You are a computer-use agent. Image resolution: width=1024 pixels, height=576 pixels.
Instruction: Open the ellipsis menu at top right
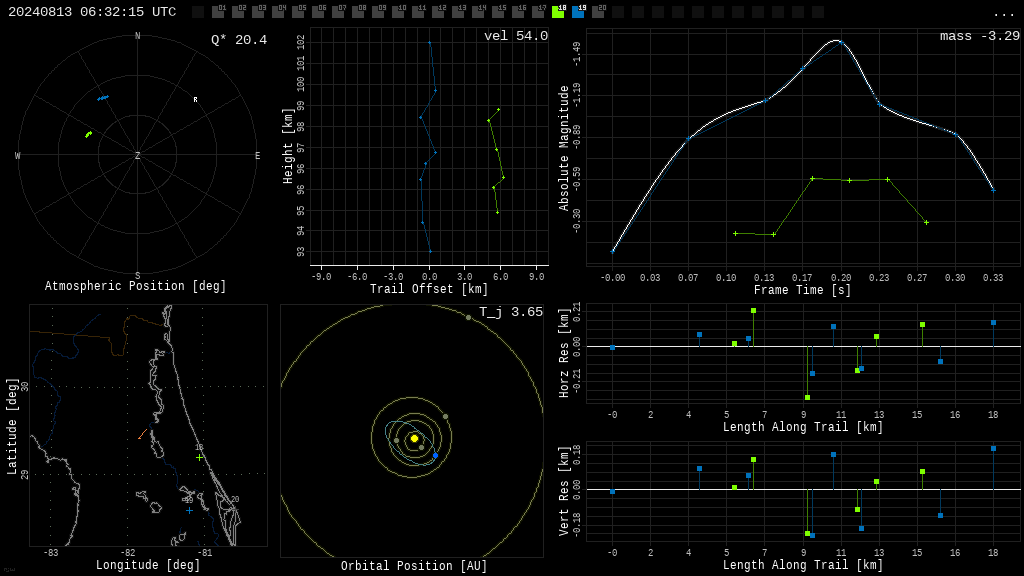(1003, 14)
